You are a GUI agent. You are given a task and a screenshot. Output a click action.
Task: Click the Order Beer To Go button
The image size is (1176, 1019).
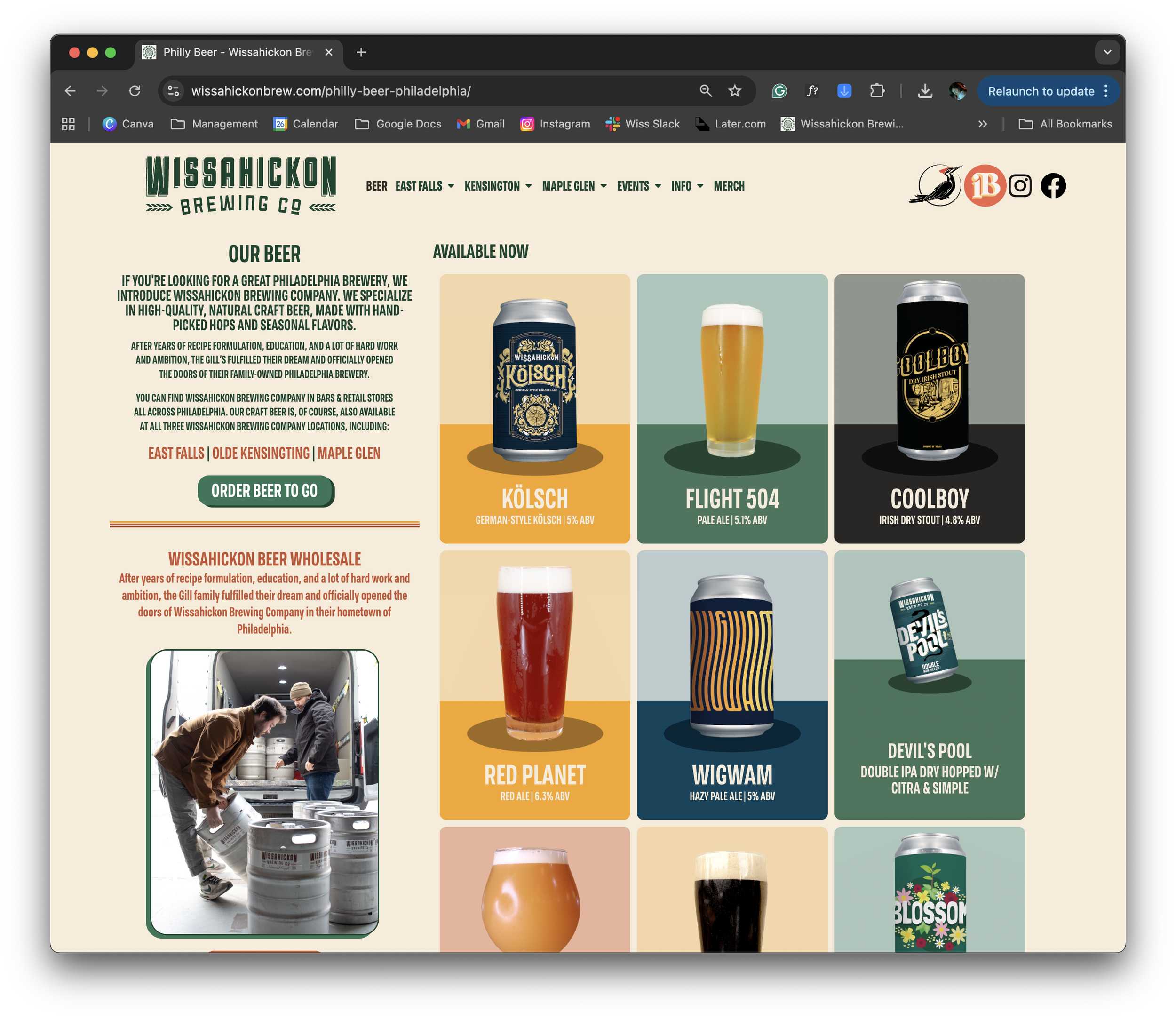pyautogui.click(x=265, y=491)
